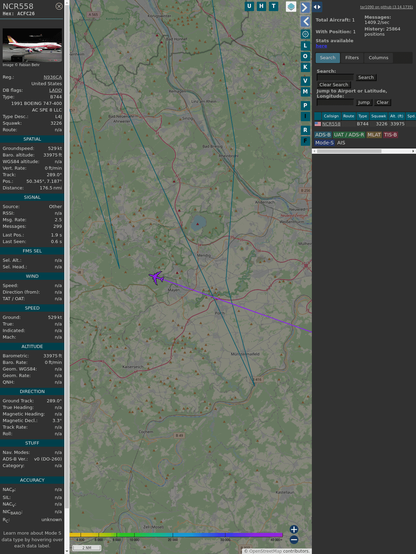Click the H map button
The height and width of the screenshot is (554, 416).
[262, 6]
